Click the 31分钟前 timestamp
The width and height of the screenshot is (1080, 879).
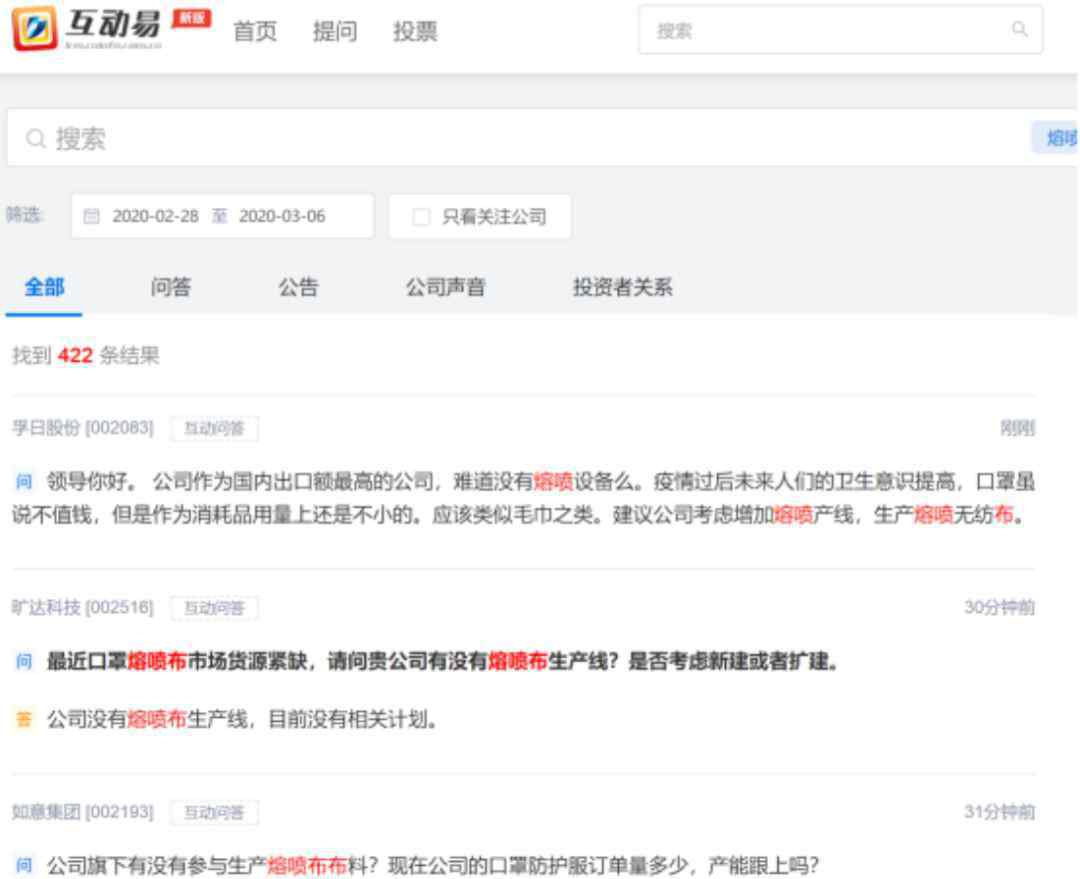(999, 811)
